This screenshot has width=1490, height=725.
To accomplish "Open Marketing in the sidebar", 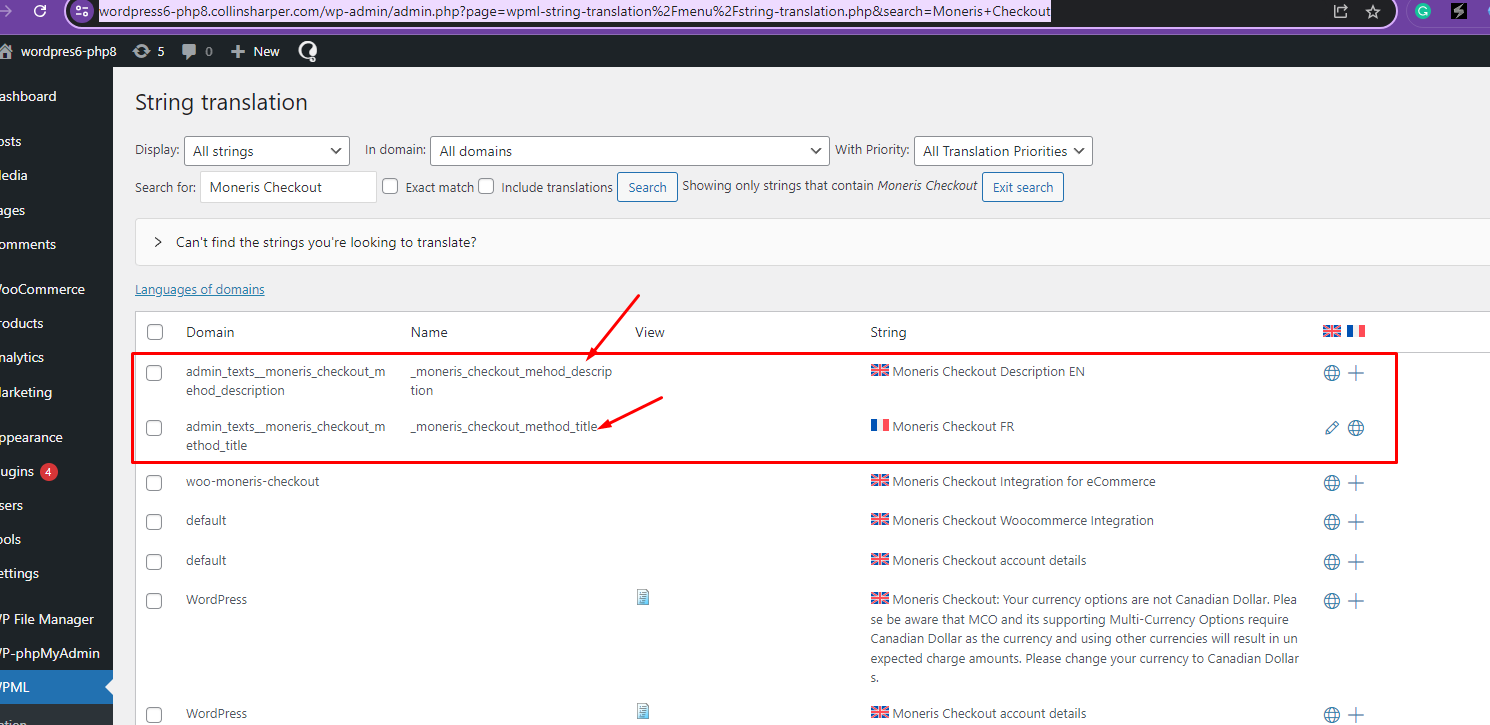I will point(26,392).
